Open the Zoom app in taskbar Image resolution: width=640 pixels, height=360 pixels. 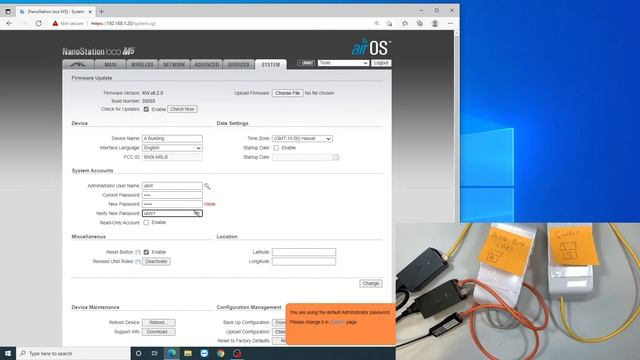coord(204,353)
